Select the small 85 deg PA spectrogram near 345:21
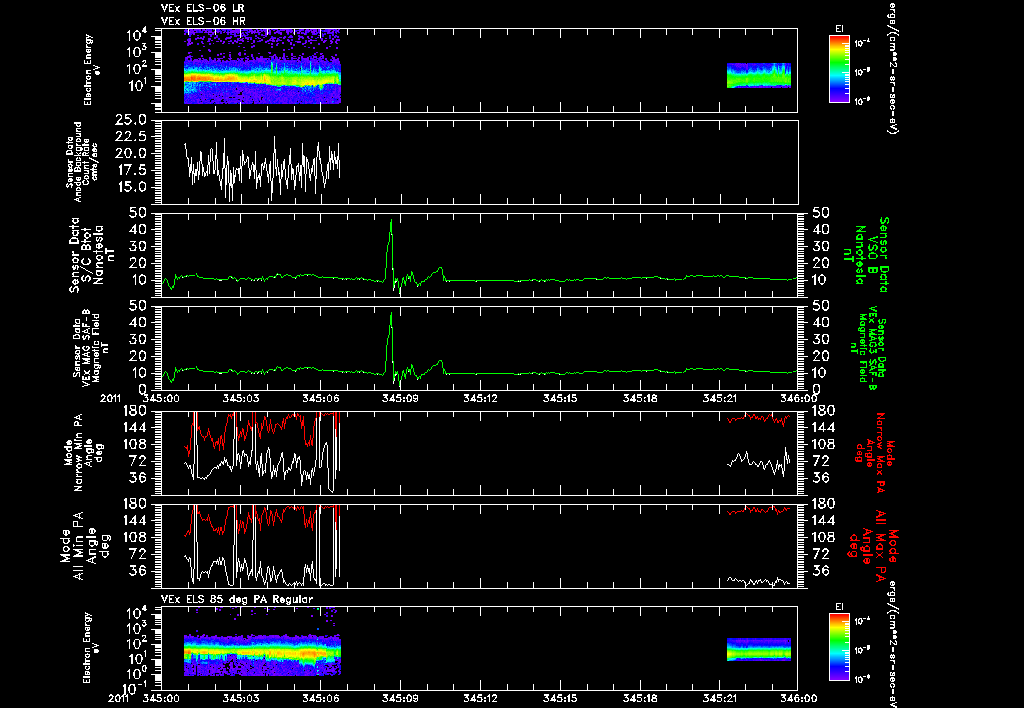The image size is (1024, 708). [759, 650]
